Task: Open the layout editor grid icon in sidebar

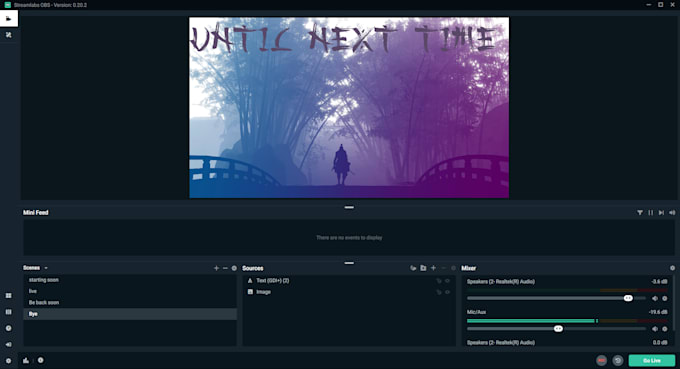Action: (9, 296)
